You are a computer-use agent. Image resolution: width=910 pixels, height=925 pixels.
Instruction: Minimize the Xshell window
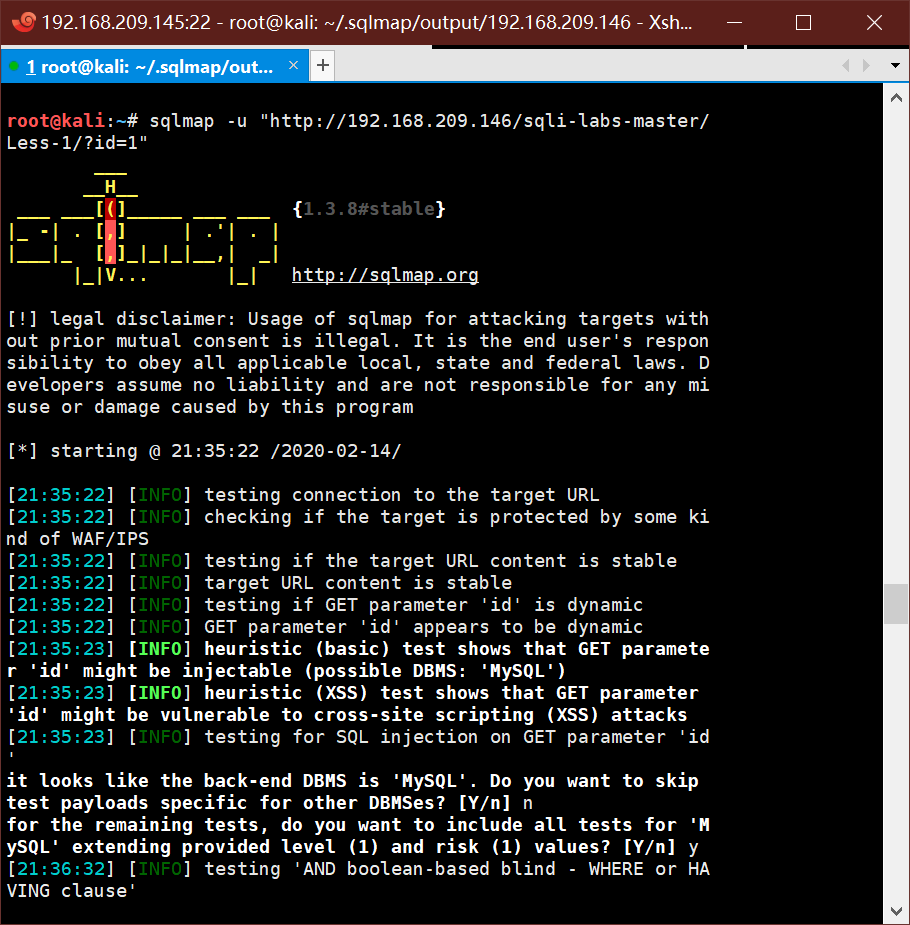tap(734, 22)
